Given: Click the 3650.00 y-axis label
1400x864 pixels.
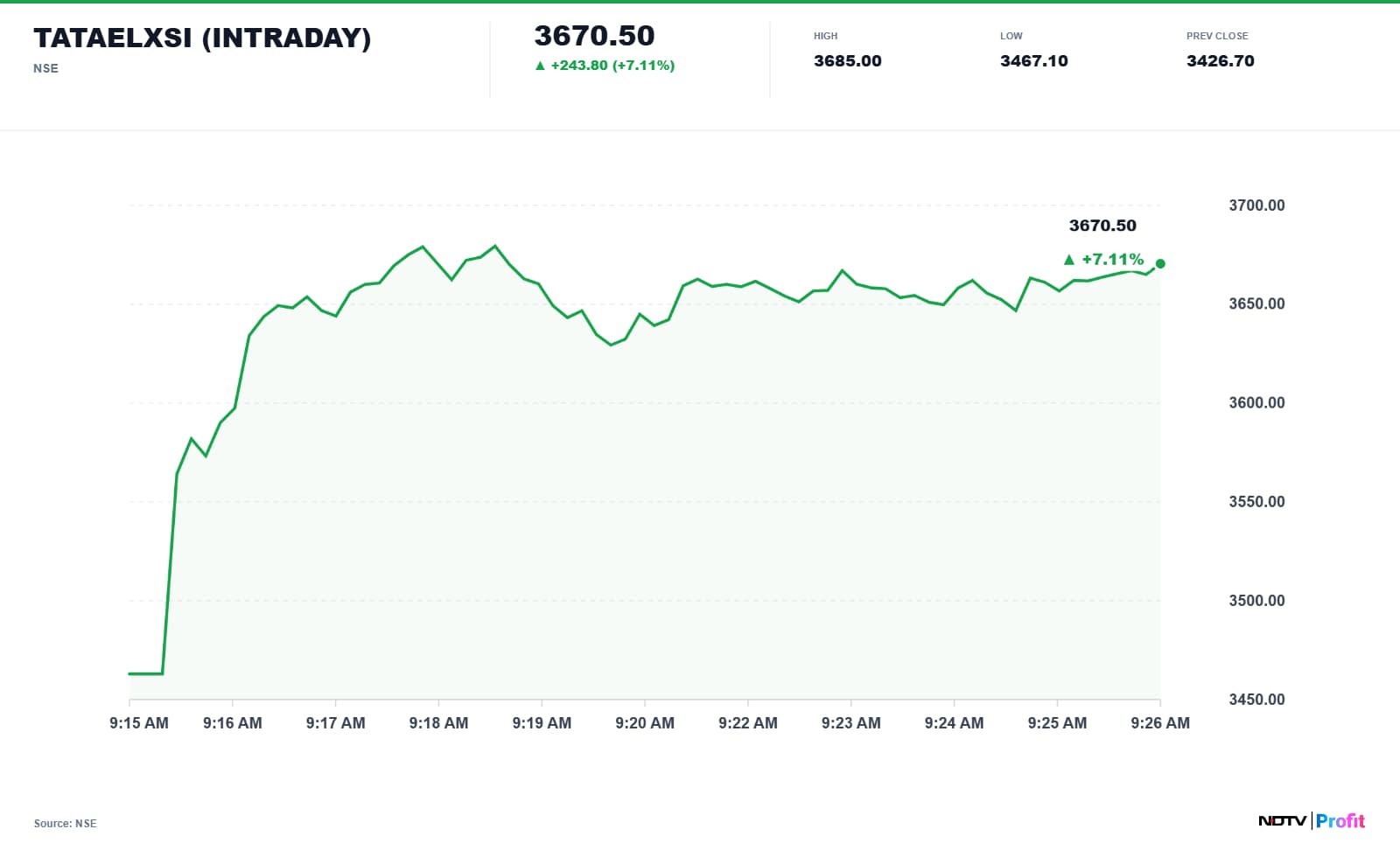Looking at the screenshot, I should coord(1256,304).
